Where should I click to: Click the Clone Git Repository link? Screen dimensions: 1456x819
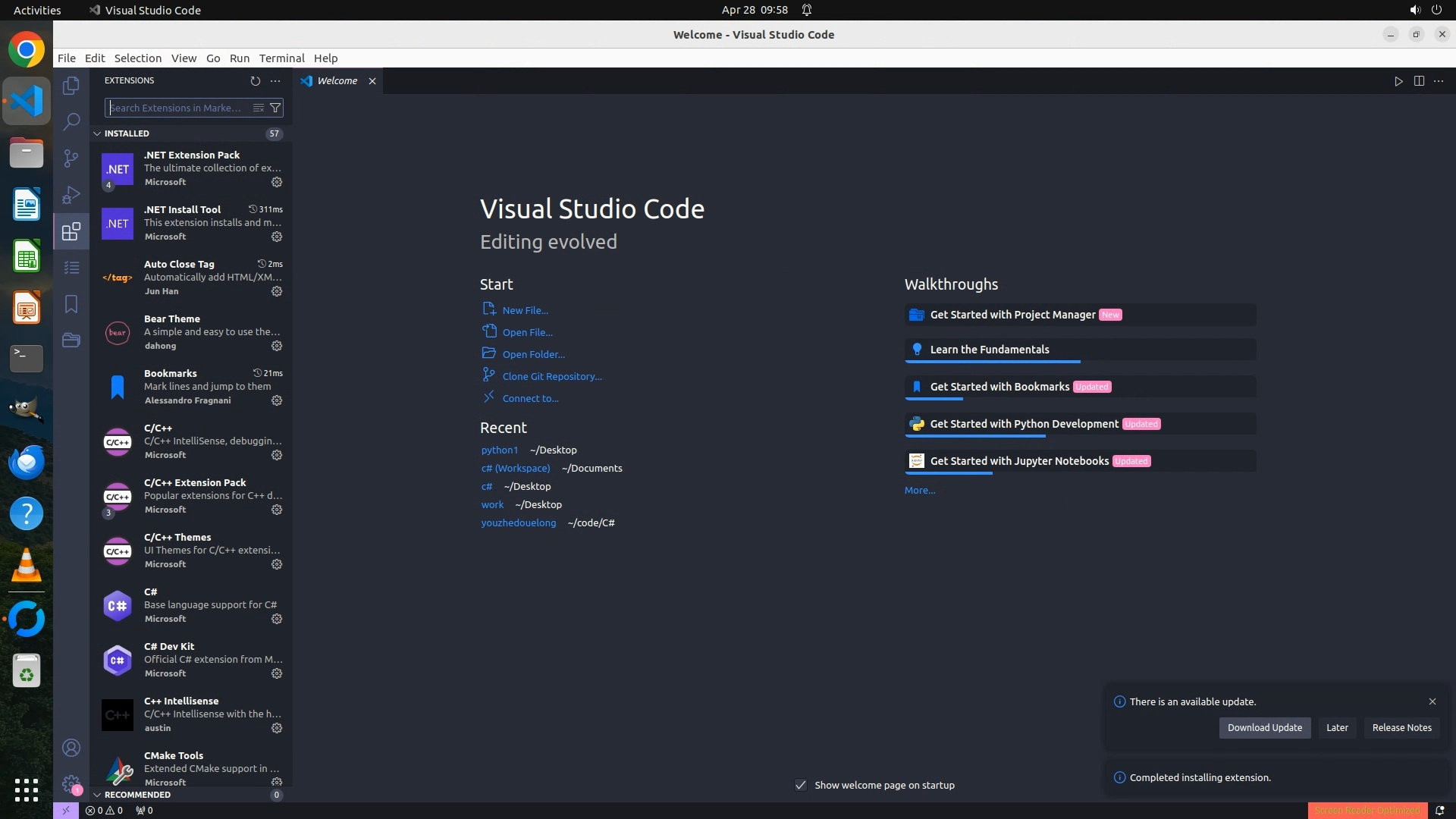coord(551,376)
